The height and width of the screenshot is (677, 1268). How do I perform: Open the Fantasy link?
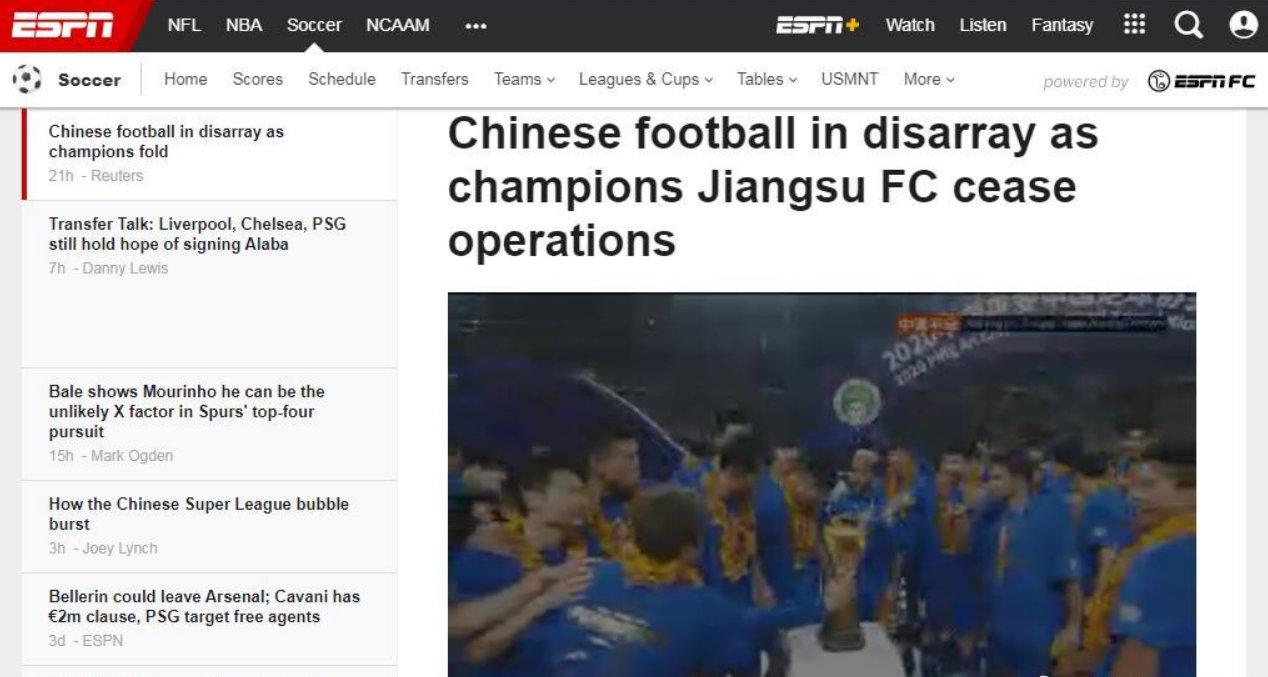click(1062, 25)
